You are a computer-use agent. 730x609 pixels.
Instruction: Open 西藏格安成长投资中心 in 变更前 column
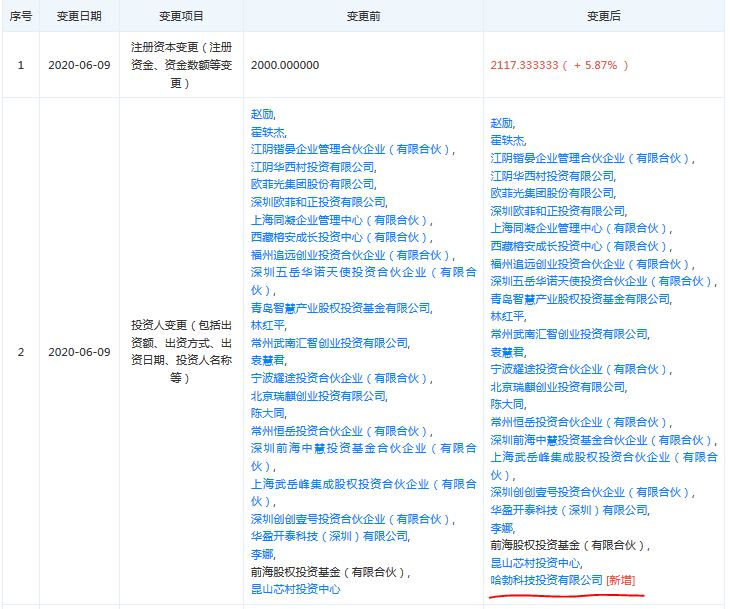(341, 237)
